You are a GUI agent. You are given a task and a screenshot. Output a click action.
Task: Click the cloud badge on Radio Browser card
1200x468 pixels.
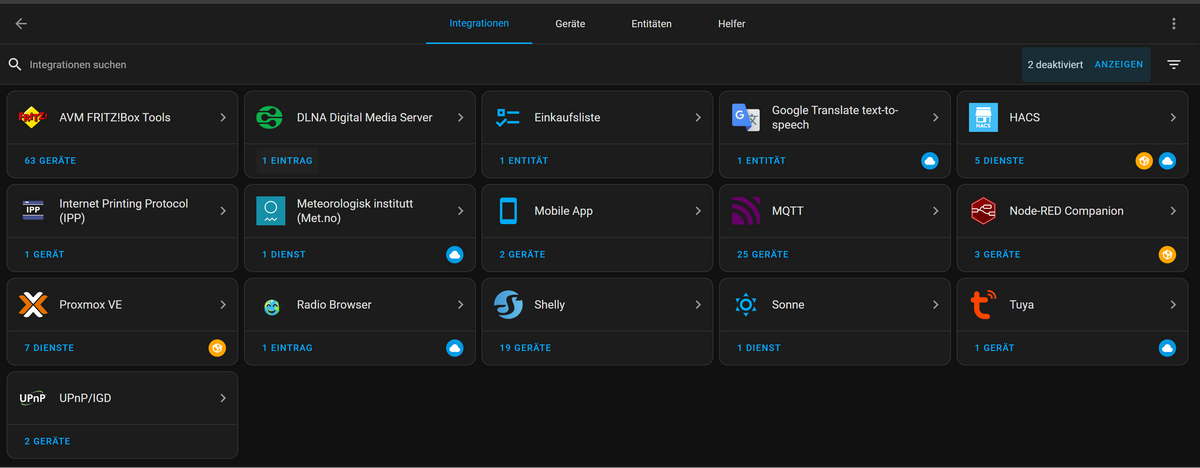pos(455,348)
